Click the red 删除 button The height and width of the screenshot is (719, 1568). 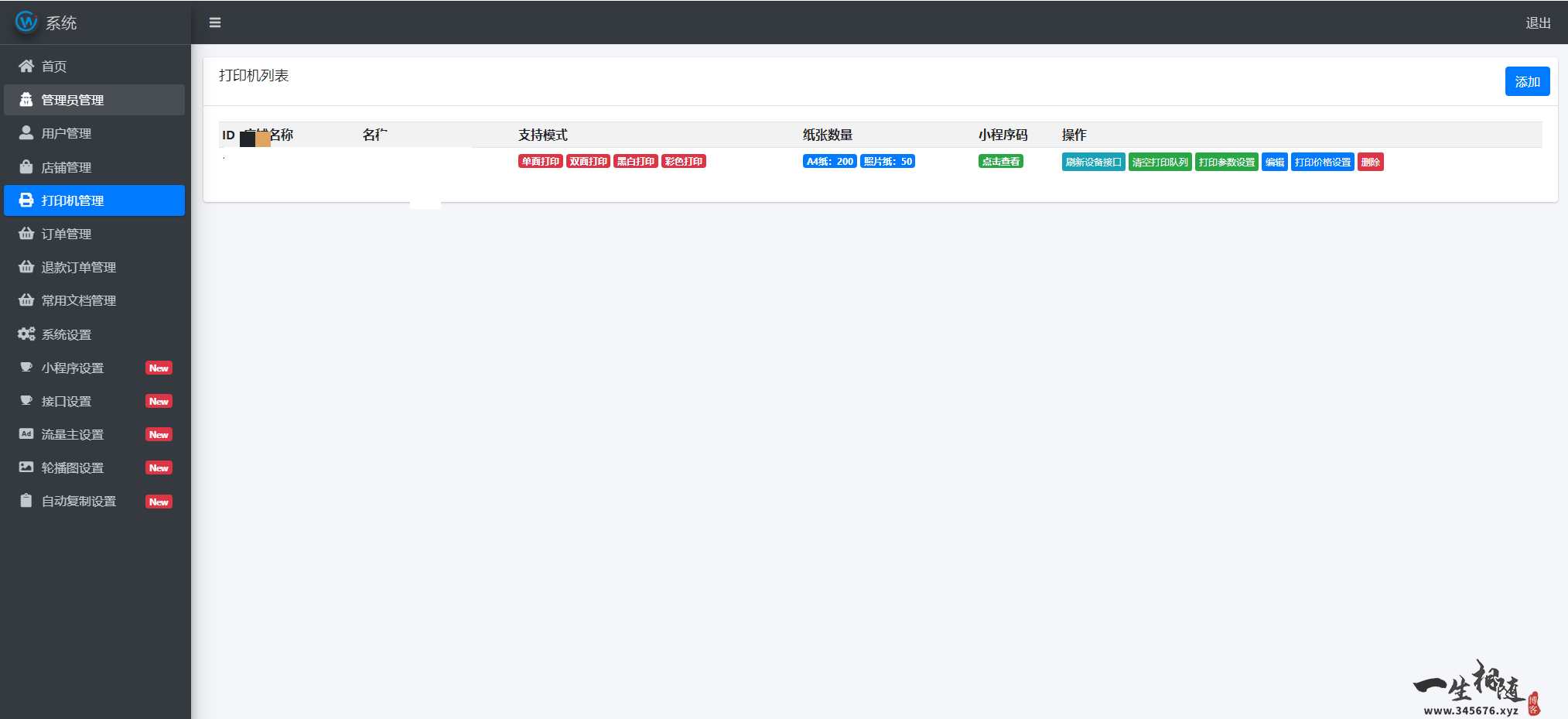(1370, 162)
